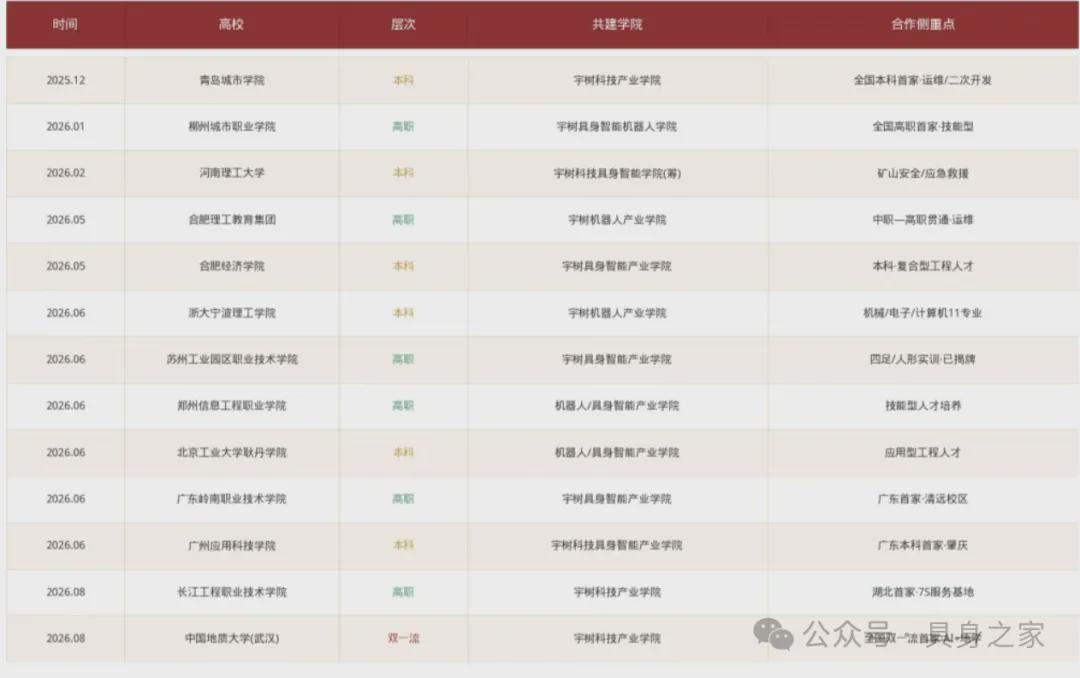
Task: Select the 柳州城市职业学院 cell
Action: coord(231,127)
